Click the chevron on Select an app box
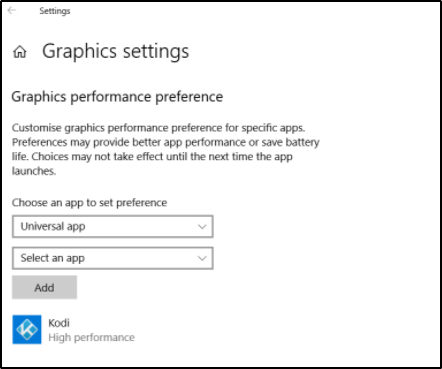The image size is (442, 369). pos(202,258)
